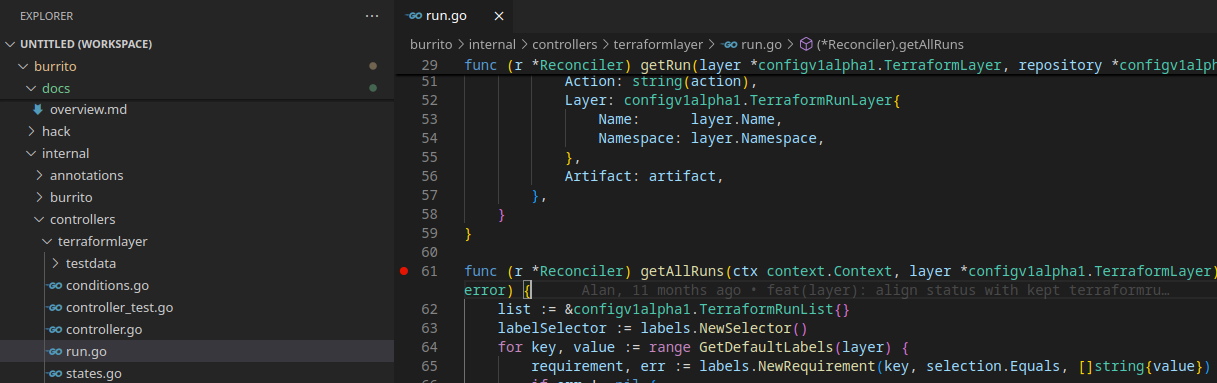This screenshot has height=383, width=1217.
Task: Click the getAllRuns function name on line 61
Action: [682, 271]
